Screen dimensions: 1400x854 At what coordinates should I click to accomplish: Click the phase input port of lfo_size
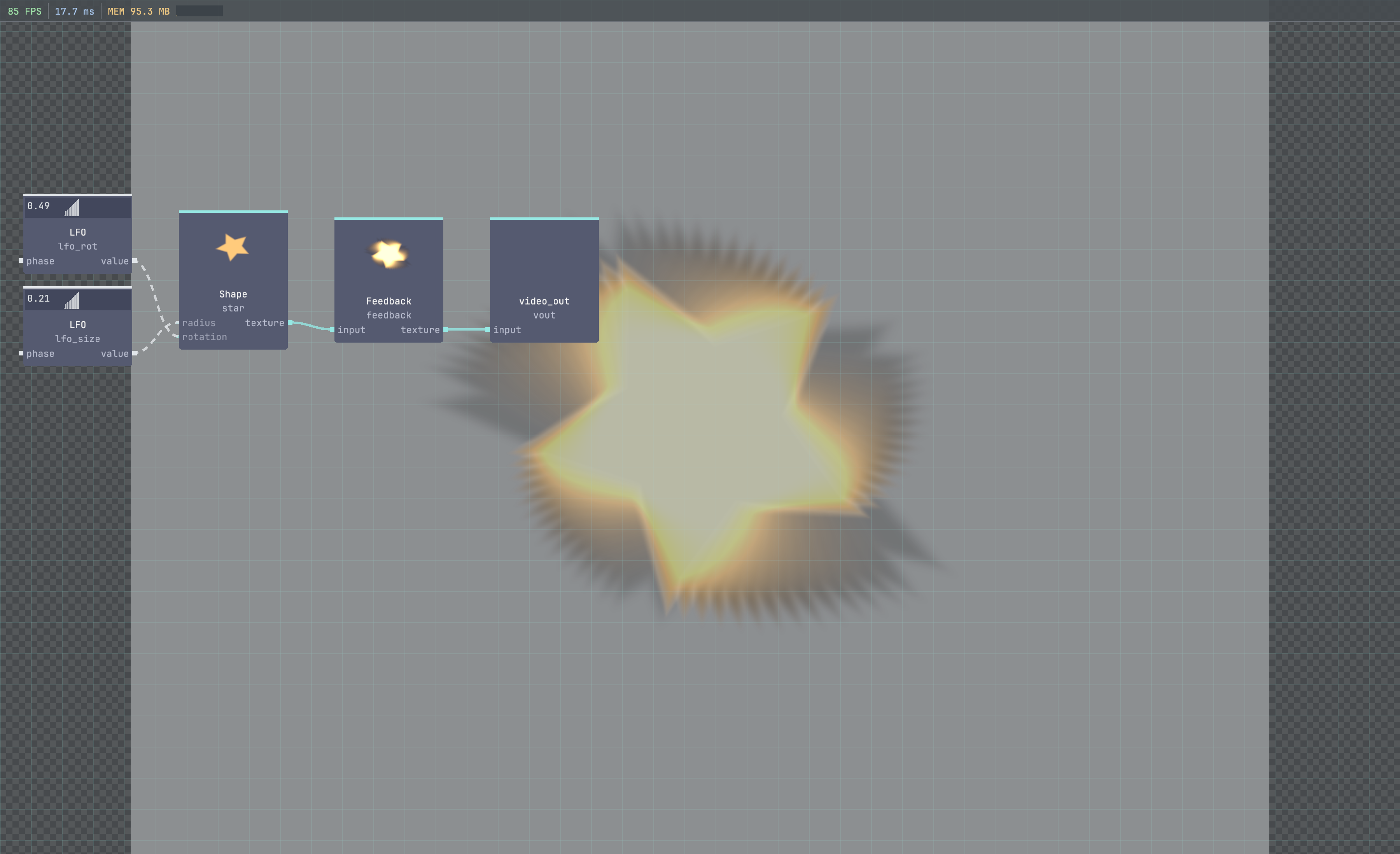coord(21,353)
